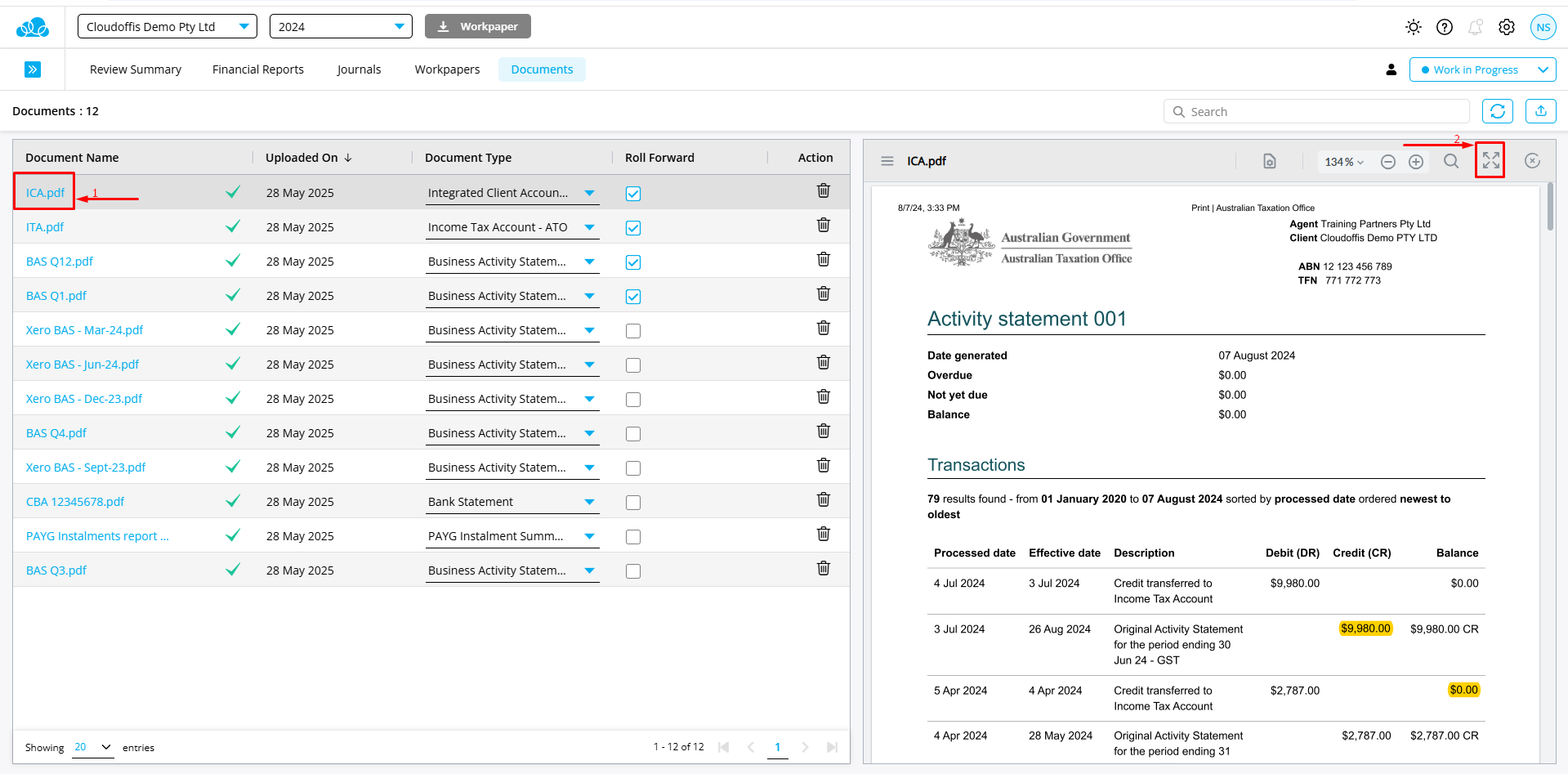Viewport: 1568px width, 774px height.
Task: Toggle the light/dark theme sun icon
Action: coord(1414,27)
